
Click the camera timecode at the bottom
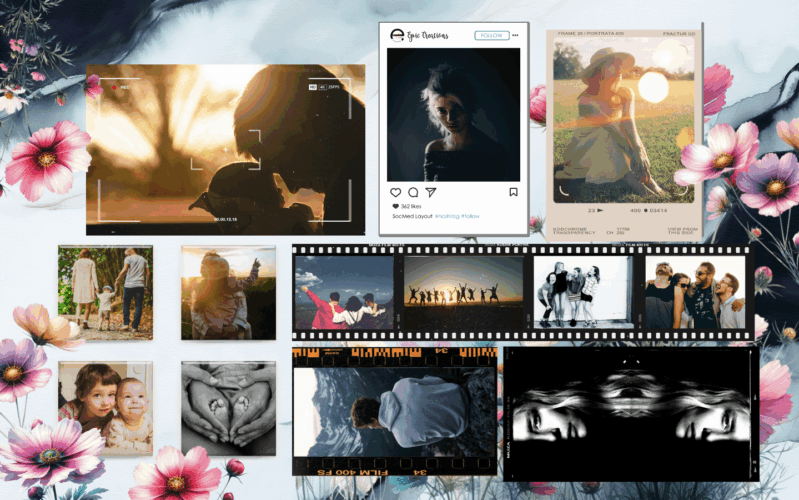226,218
